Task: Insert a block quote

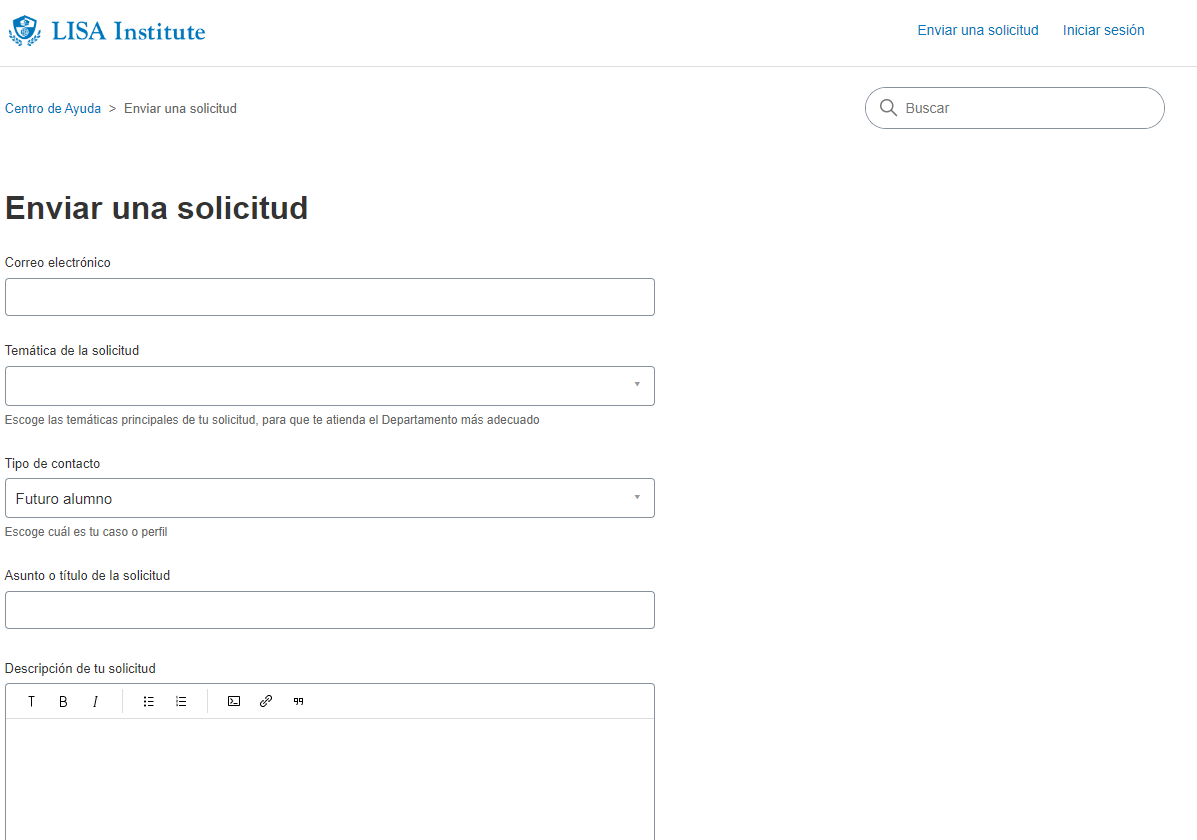Action: coord(298,702)
